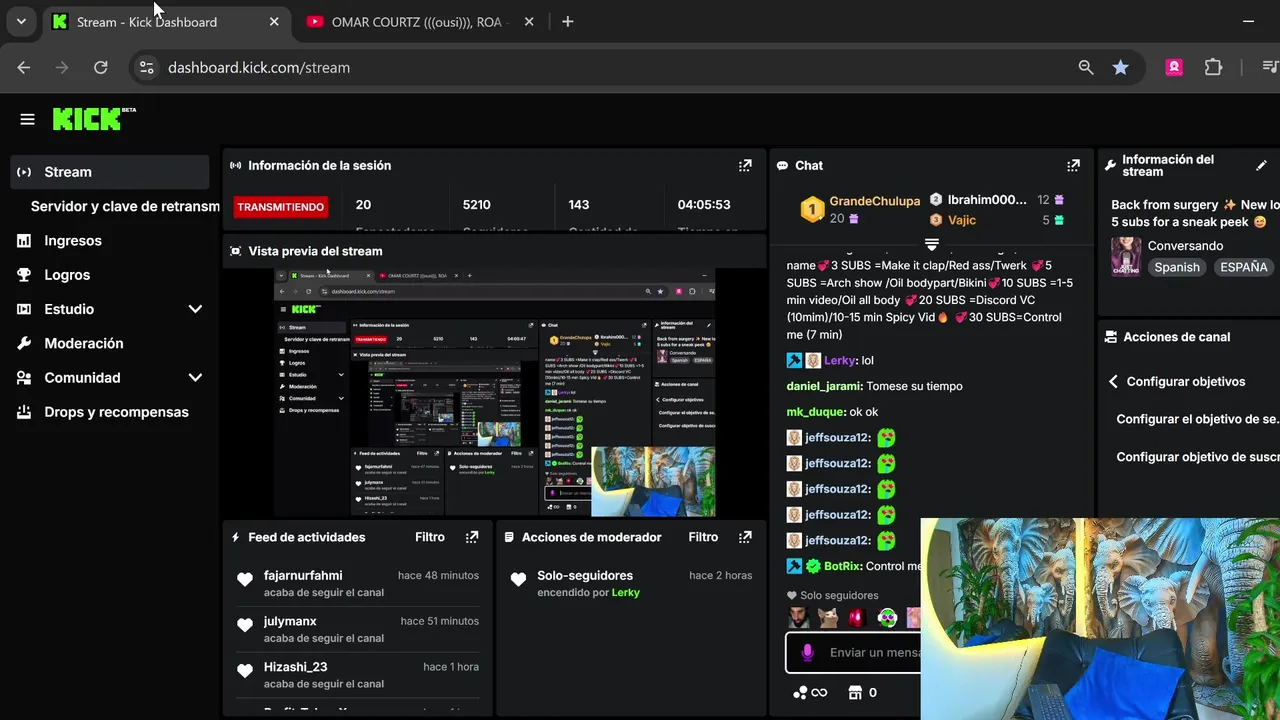Bookmark this page with the star icon
The width and height of the screenshot is (1280, 720).
click(1121, 68)
